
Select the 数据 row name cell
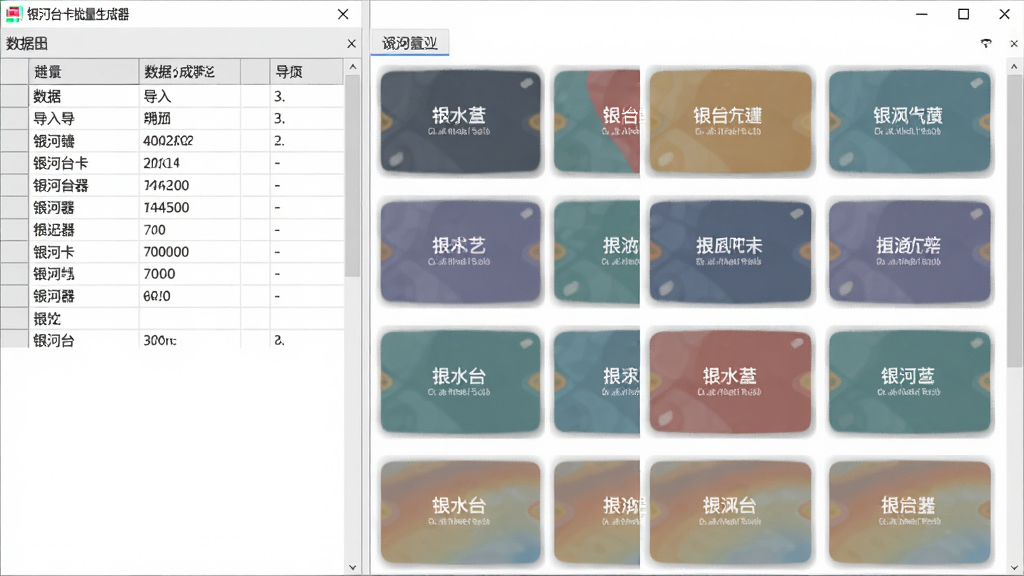84,97
